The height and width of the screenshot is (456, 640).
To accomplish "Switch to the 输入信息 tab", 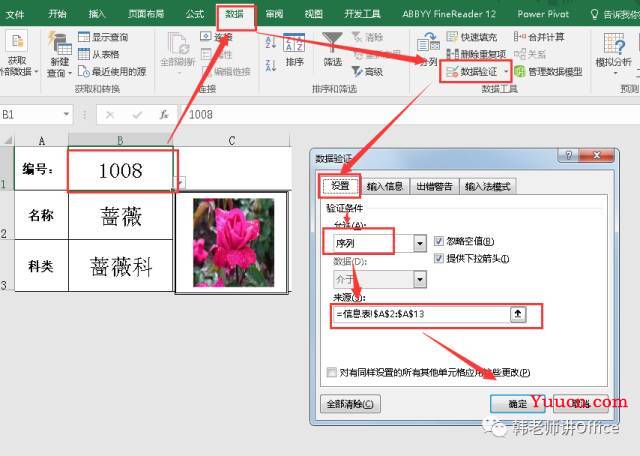I will click(383, 186).
